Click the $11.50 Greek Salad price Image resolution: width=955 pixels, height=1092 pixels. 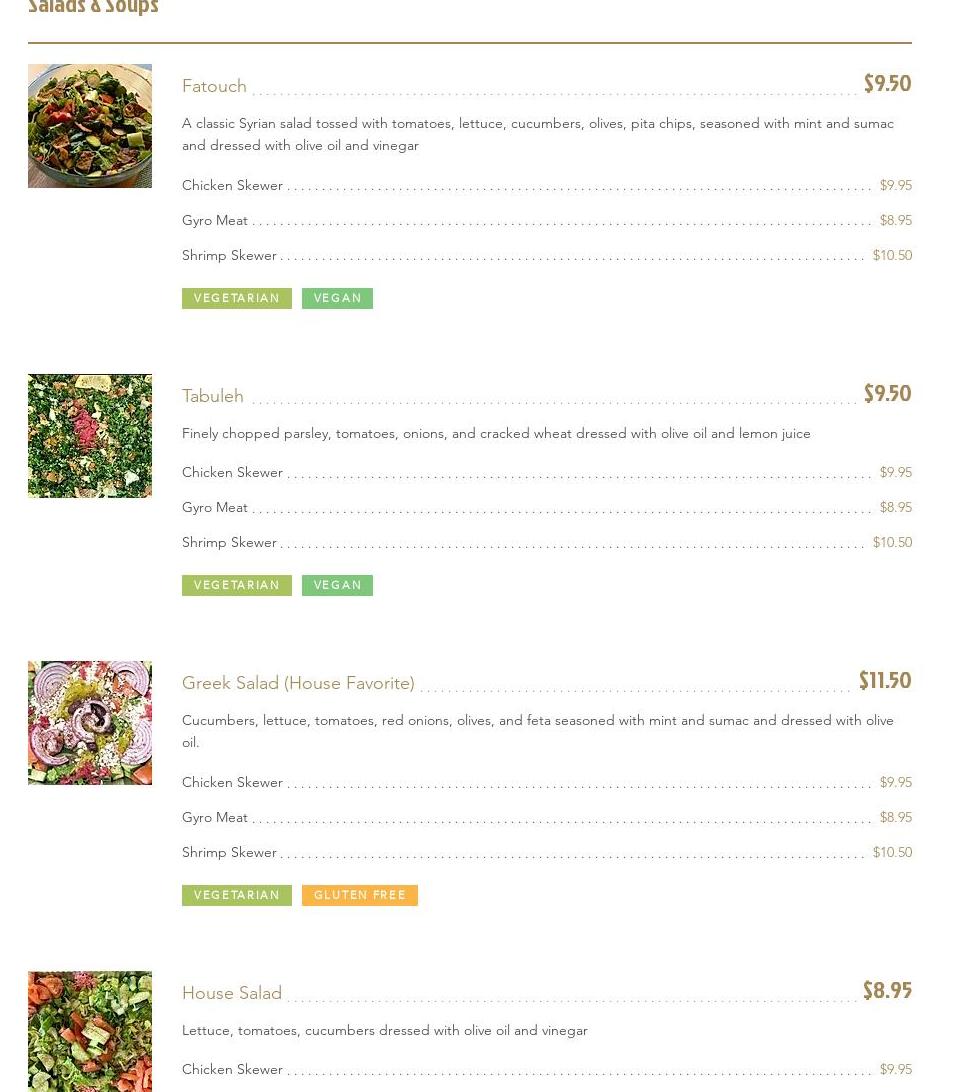click(x=885, y=681)
